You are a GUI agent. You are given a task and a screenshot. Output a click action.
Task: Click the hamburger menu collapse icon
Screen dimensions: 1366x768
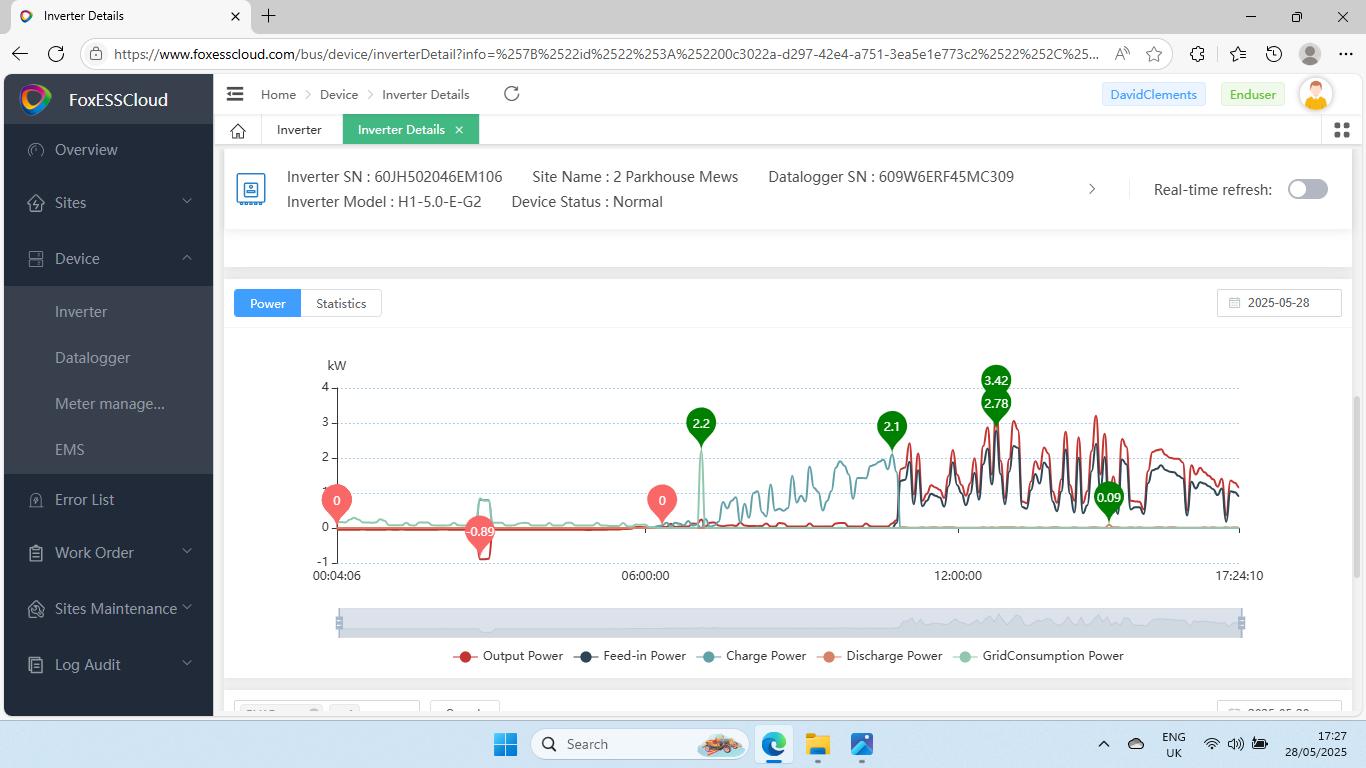point(235,94)
